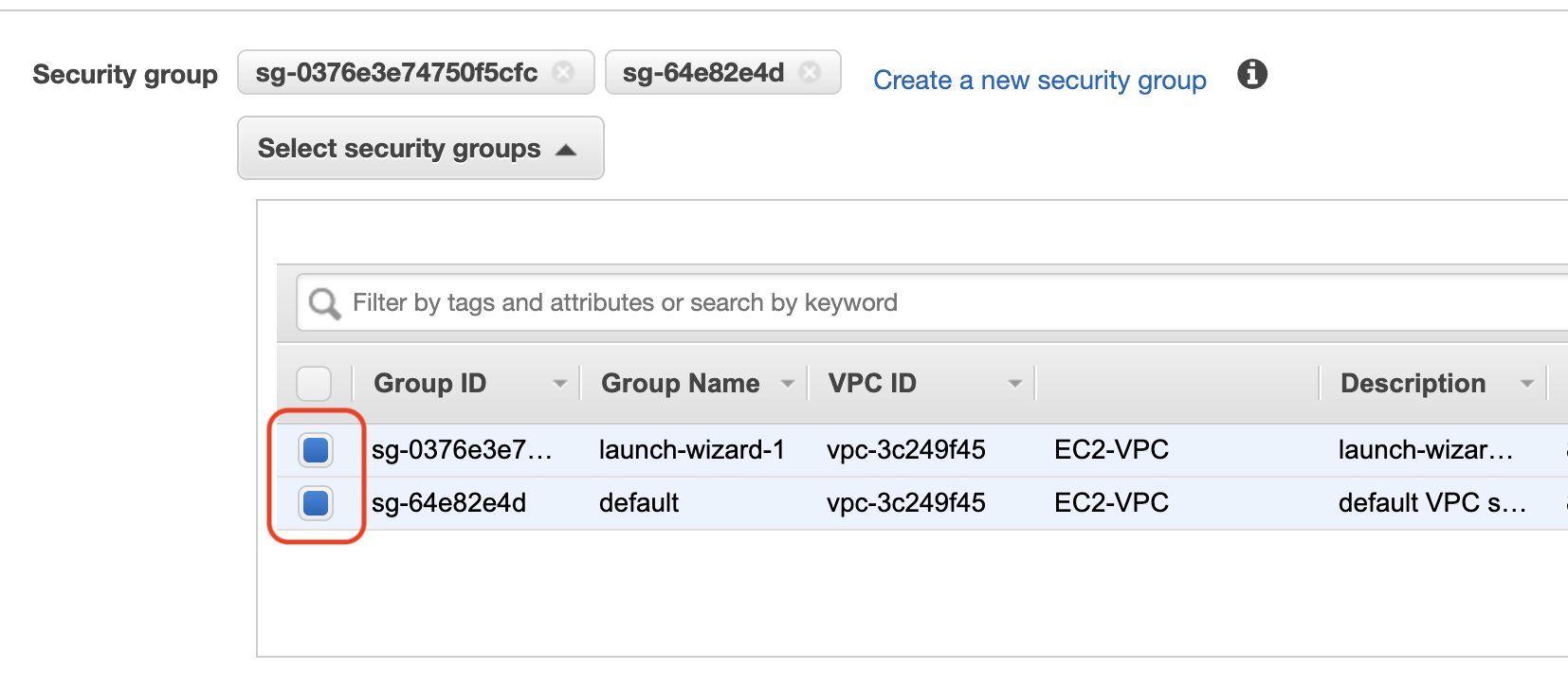Click the Description column header
The width and height of the screenshot is (1568, 688).
[x=1413, y=384]
